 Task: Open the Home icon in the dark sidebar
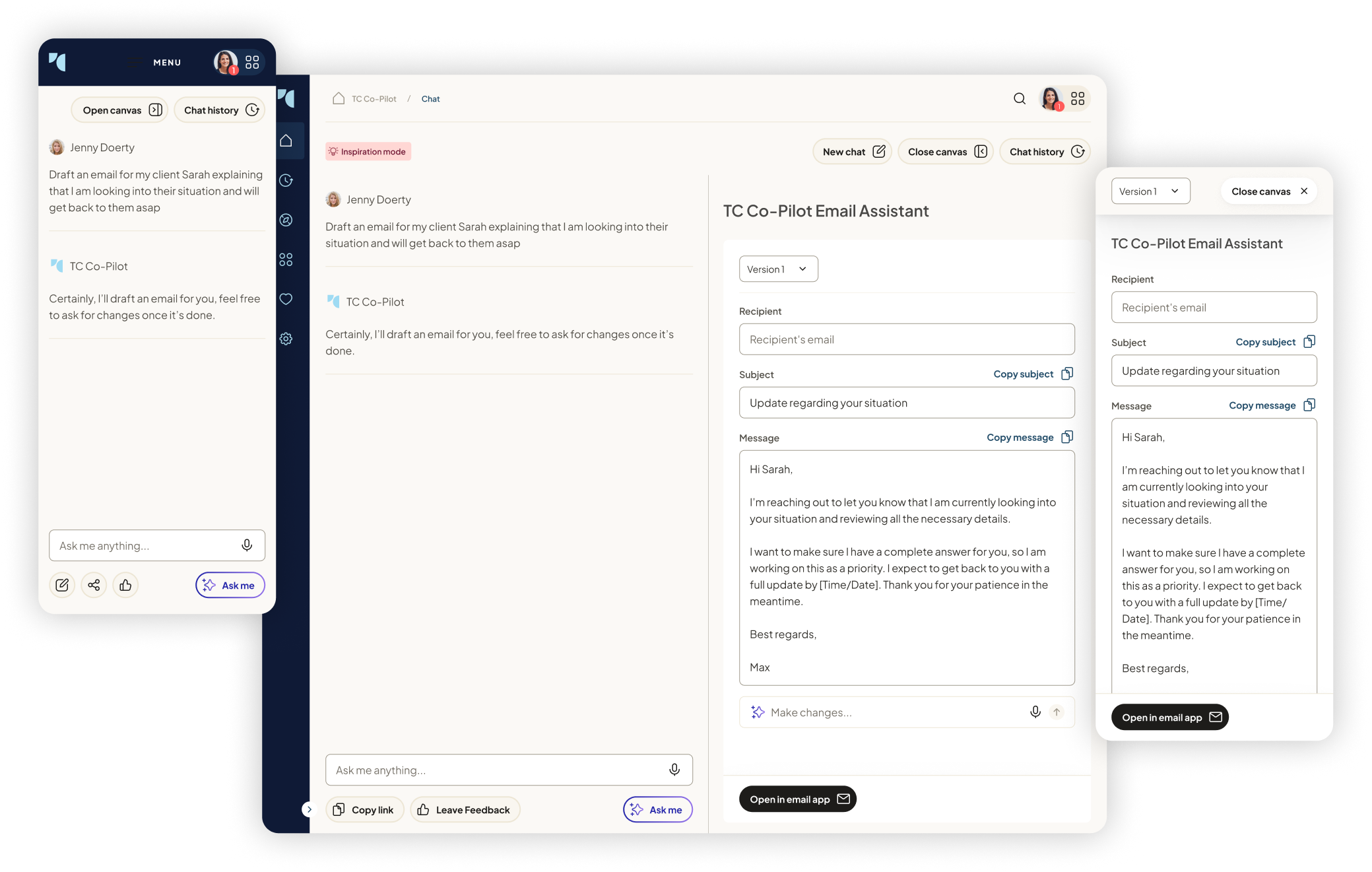click(x=286, y=141)
